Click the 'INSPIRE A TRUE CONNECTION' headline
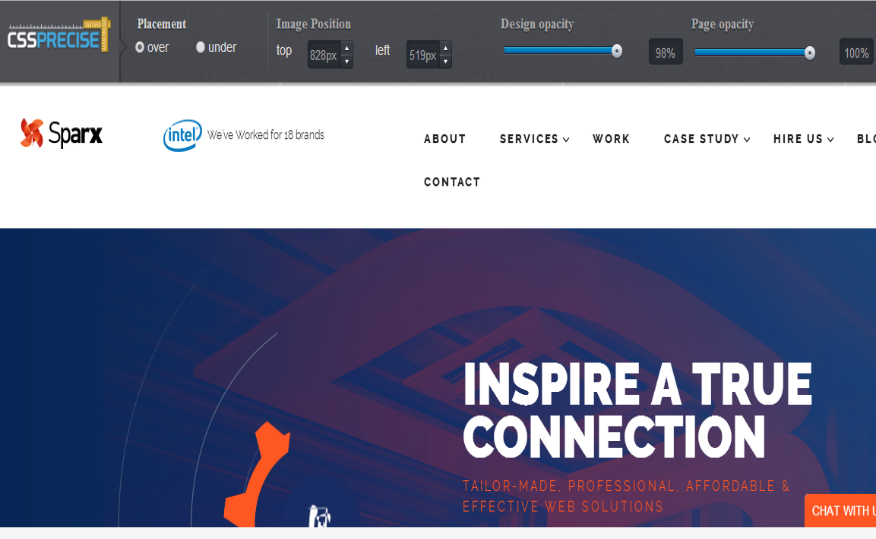 pyautogui.click(x=637, y=409)
